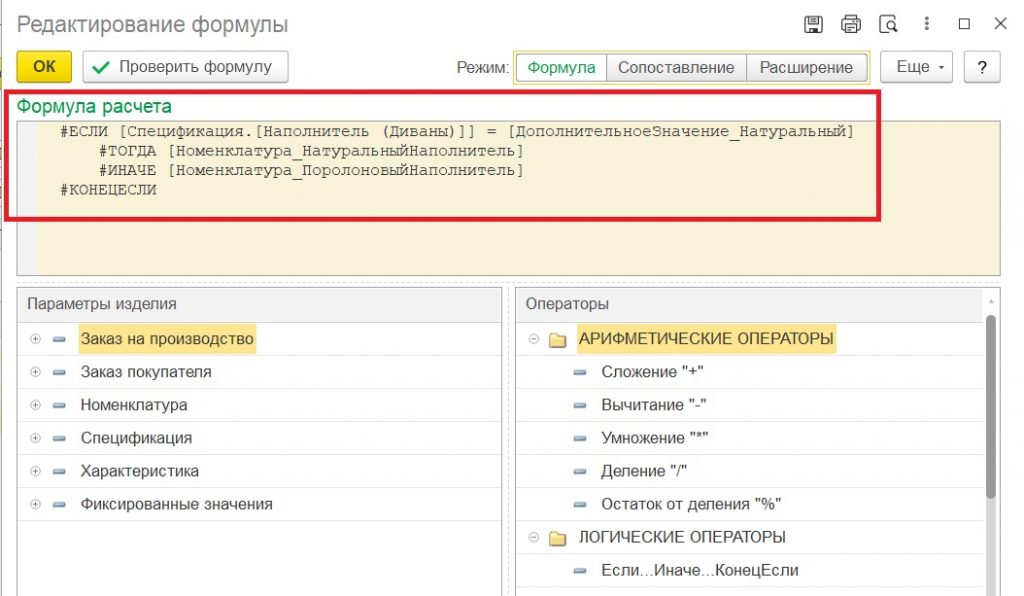Click item icon beside Номенклатура
1024x596 pixels.
[x=59, y=405]
